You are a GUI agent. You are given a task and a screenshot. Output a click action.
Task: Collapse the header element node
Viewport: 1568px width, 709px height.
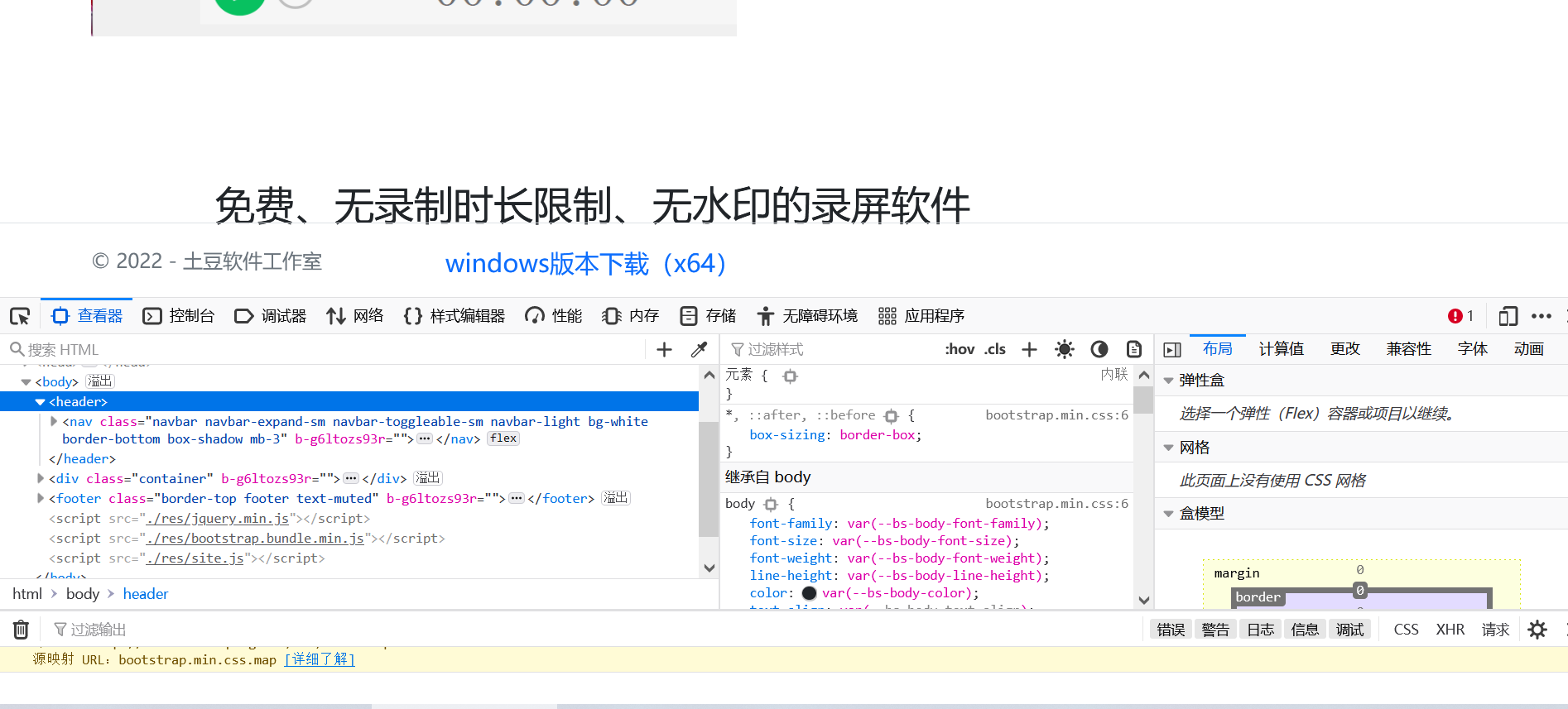(40, 402)
